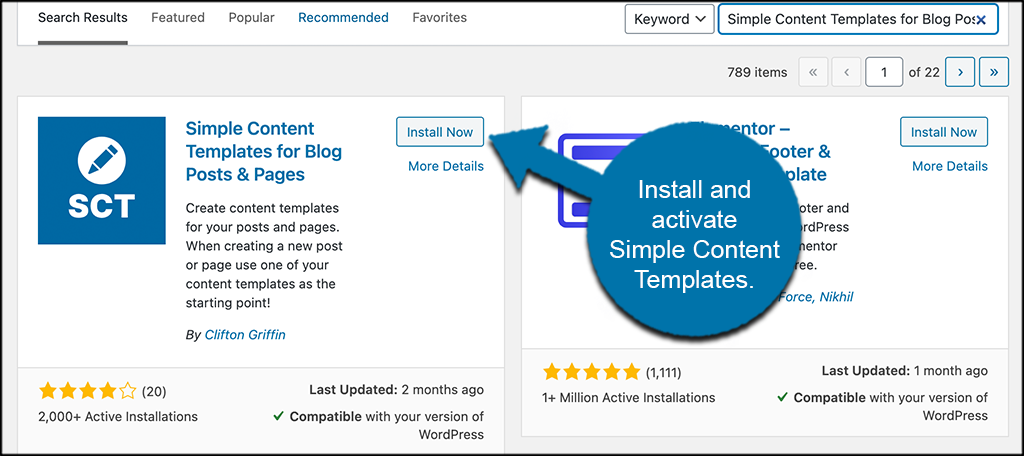1024x456 pixels.
Task: Open author Clifton Griffin link
Action: click(245, 334)
